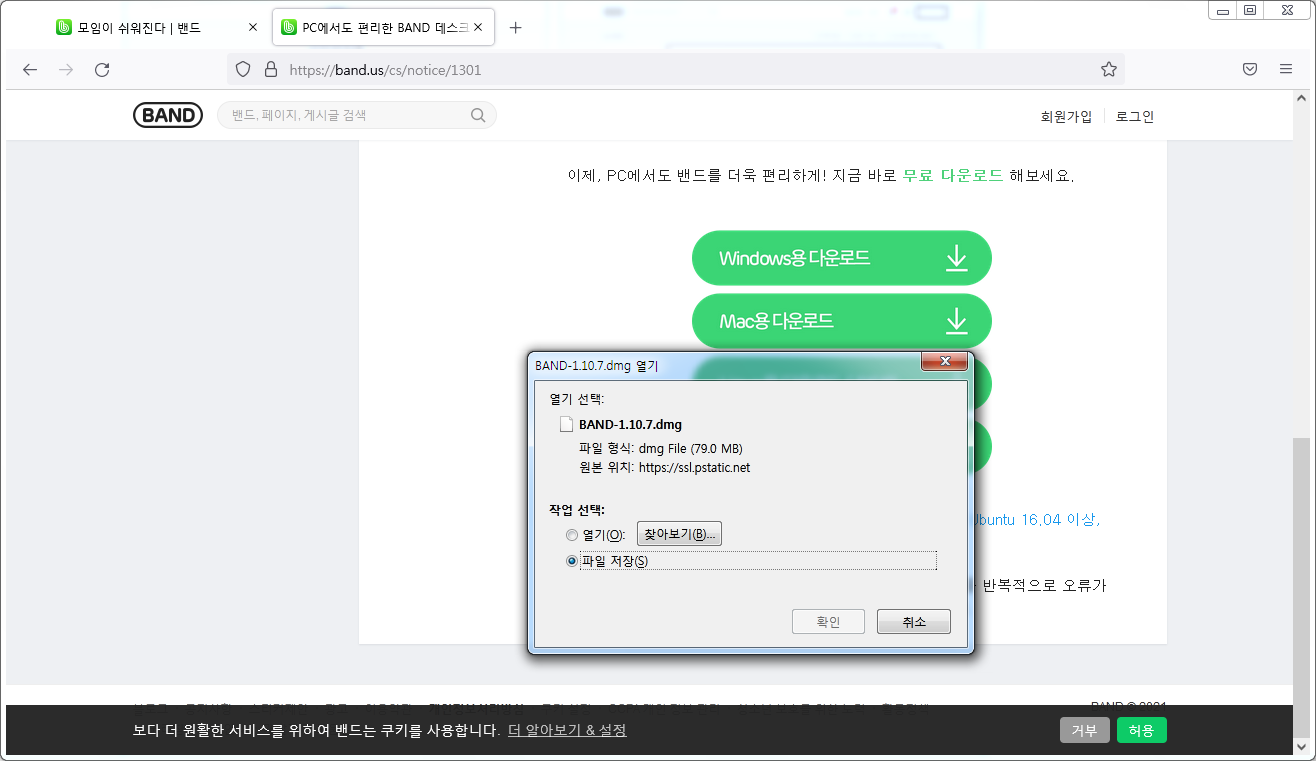Viewport: 1316px width, 761px height.
Task: Click the search magnifier icon
Action: pyautogui.click(x=478, y=115)
